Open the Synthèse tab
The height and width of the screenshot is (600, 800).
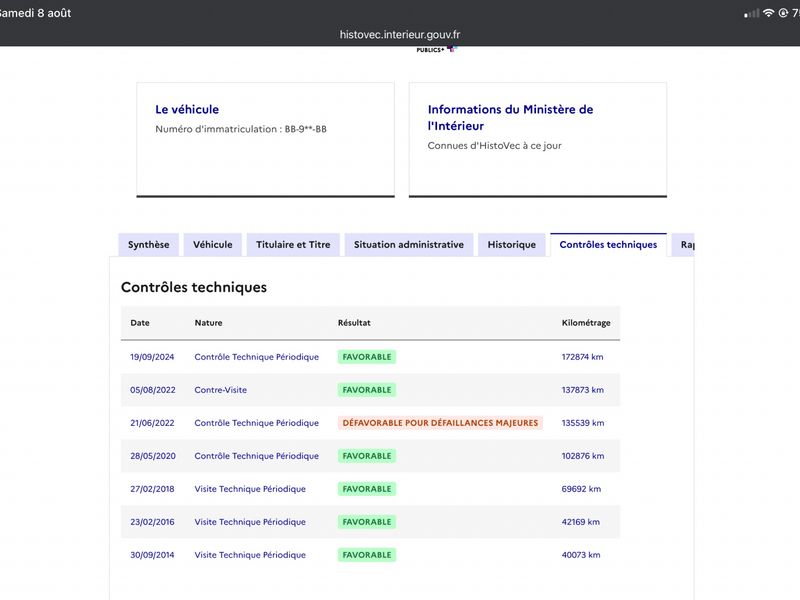tap(148, 245)
